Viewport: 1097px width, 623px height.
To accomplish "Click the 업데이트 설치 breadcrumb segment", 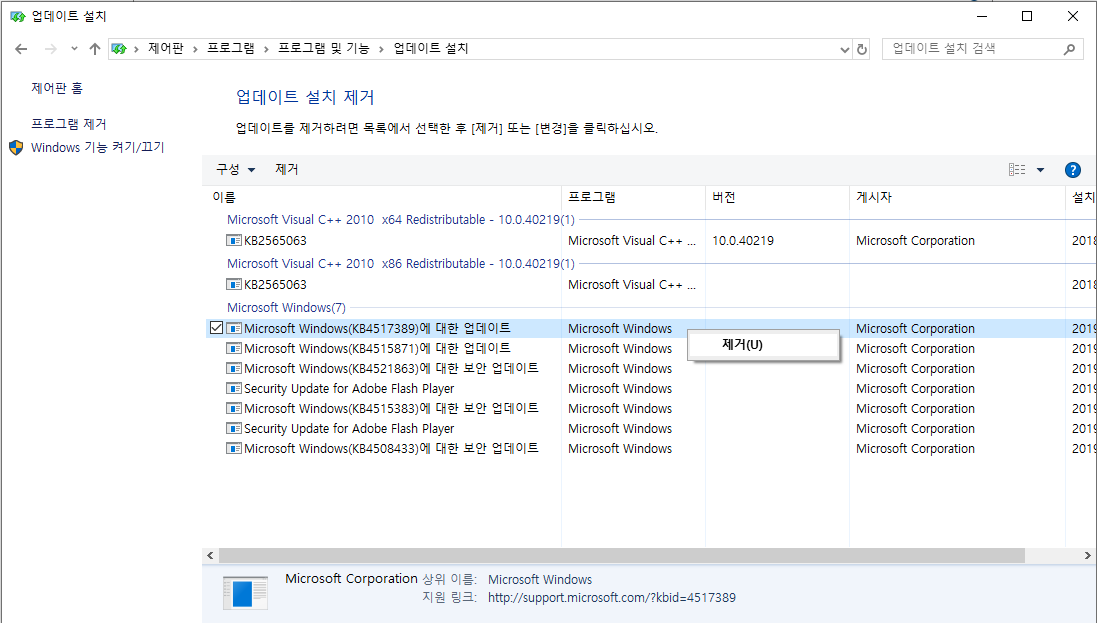I will [x=431, y=48].
